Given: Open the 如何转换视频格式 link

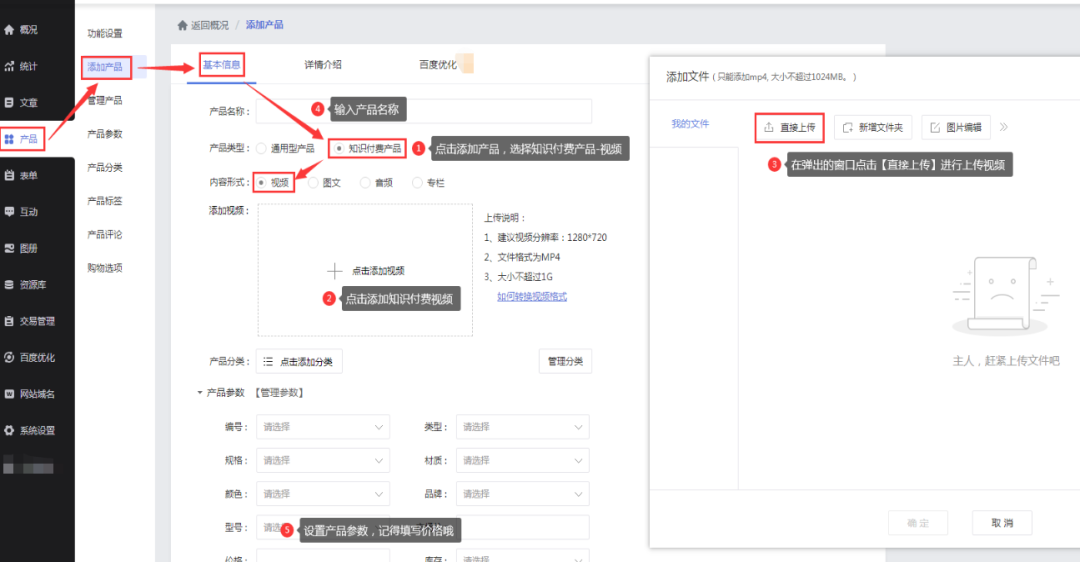Looking at the screenshot, I should tap(532, 297).
